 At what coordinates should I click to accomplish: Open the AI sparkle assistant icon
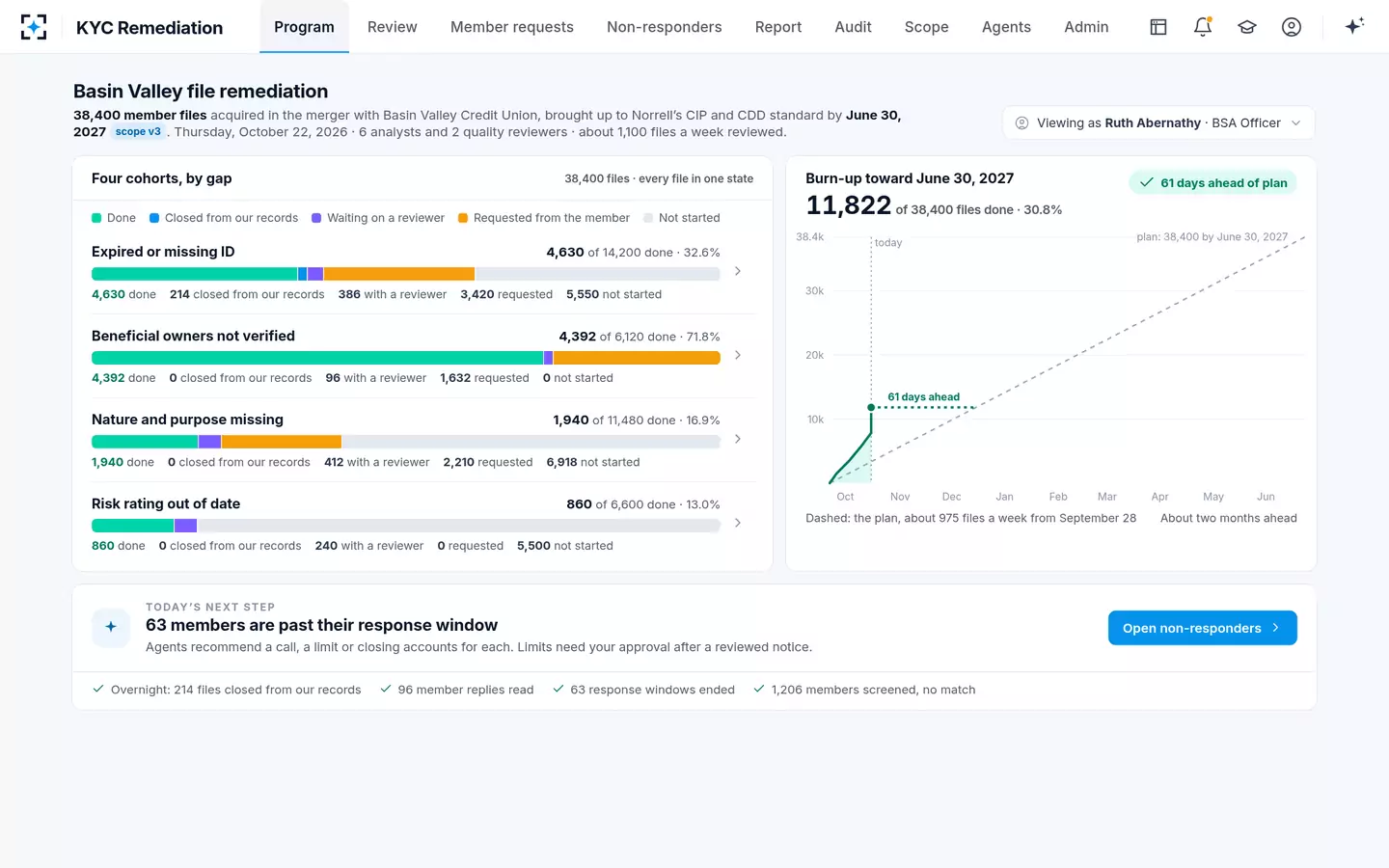(1354, 27)
